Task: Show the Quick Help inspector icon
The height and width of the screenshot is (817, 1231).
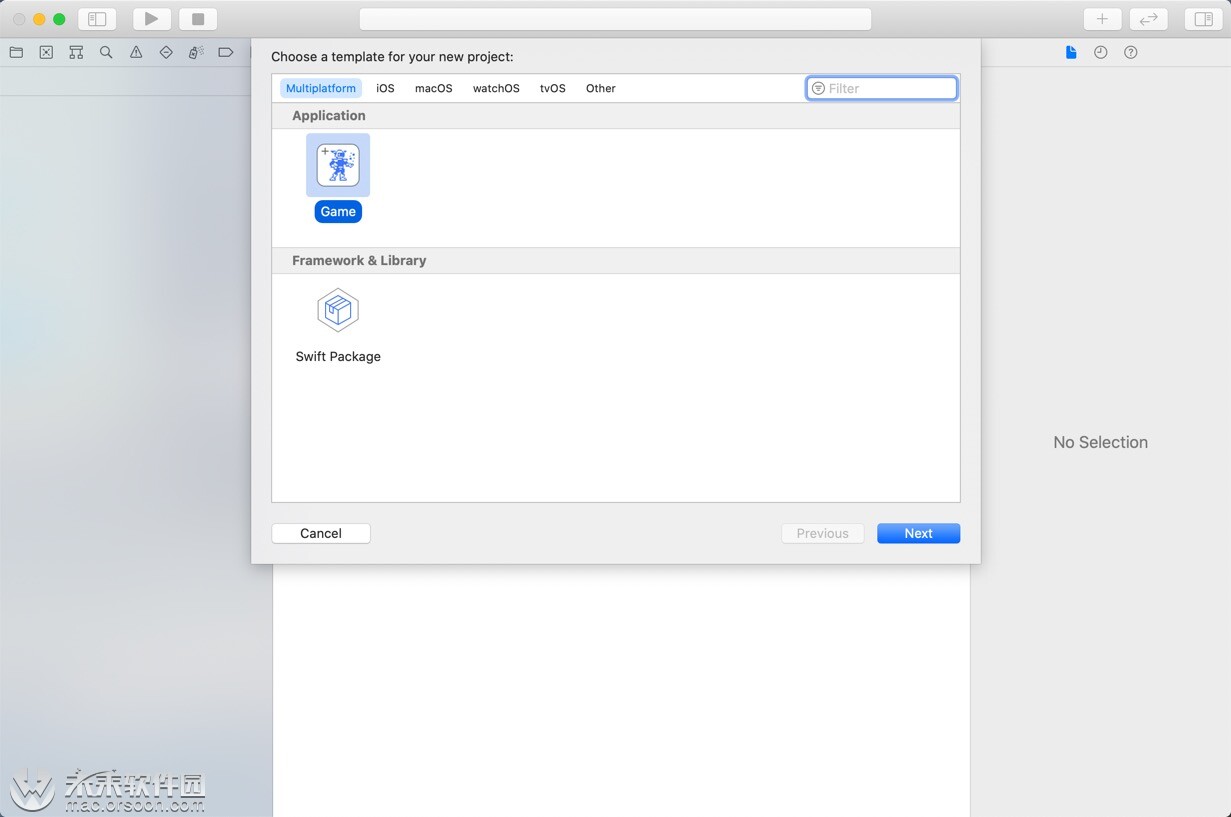Action: [1131, 52]
